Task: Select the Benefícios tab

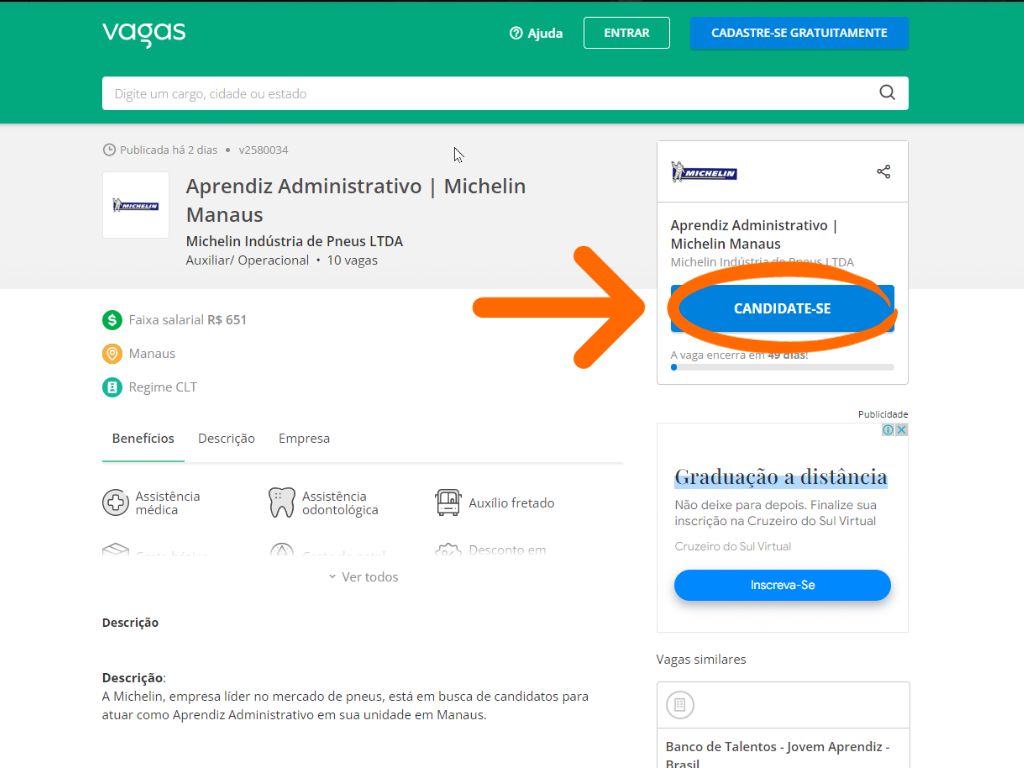Action: 143,438
